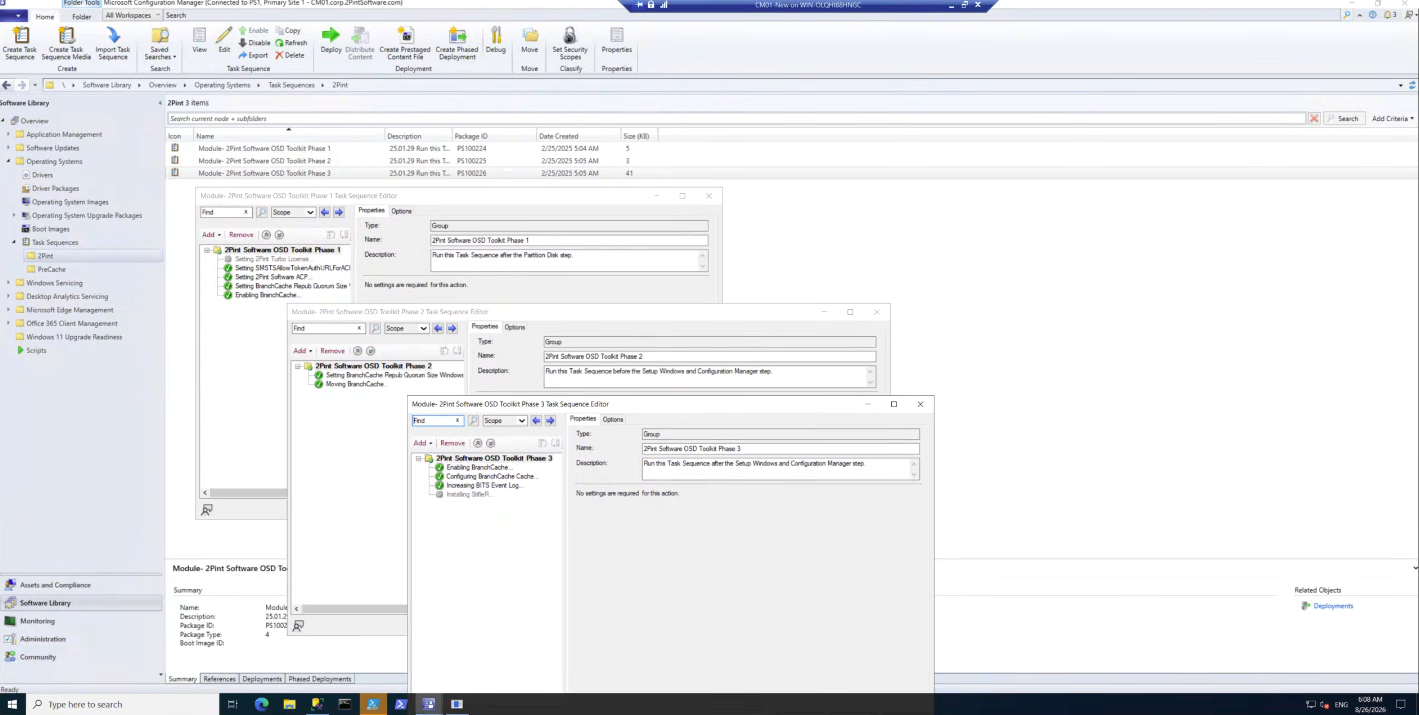
Task: Click Set Security Scopes in the ribbon
Action: pos(570,43)
